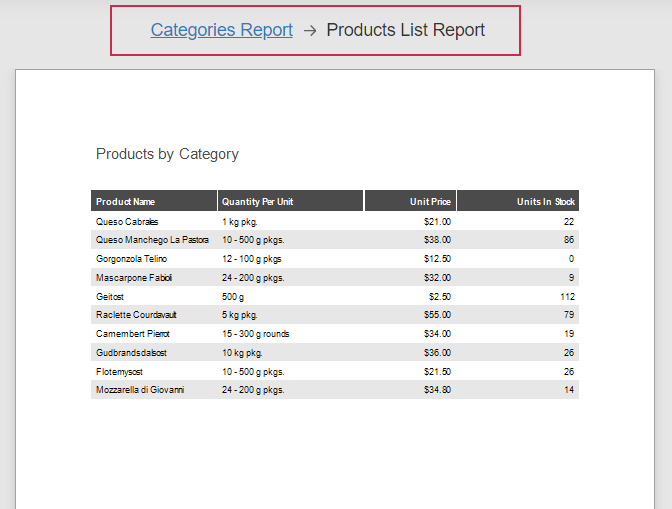Open the Categories Report breadcrumb link

221,30
